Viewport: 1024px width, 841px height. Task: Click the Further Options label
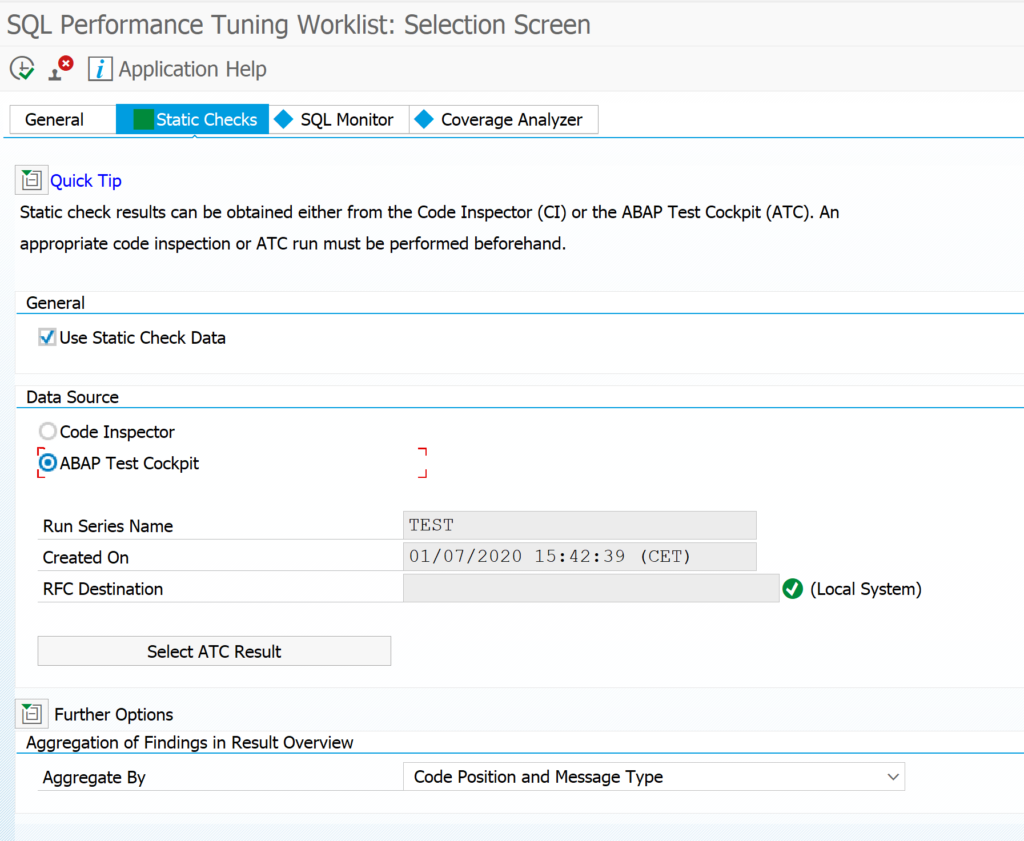pyautogui.click(x=114, y=715)
